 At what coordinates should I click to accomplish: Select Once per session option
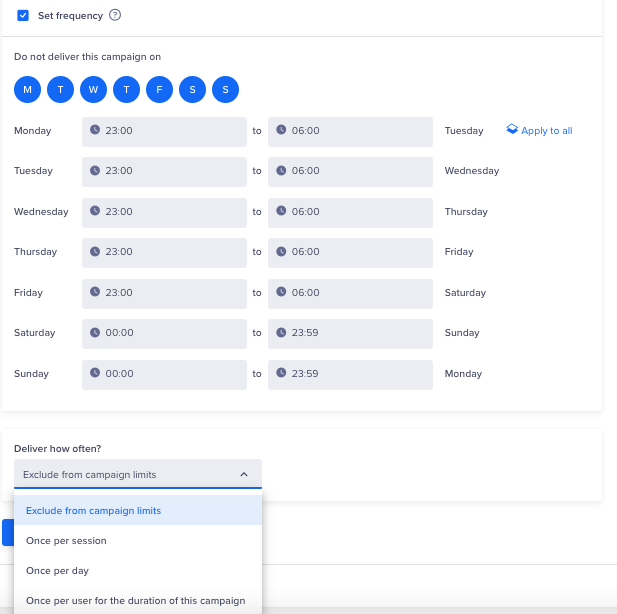(x=66, y=541)
